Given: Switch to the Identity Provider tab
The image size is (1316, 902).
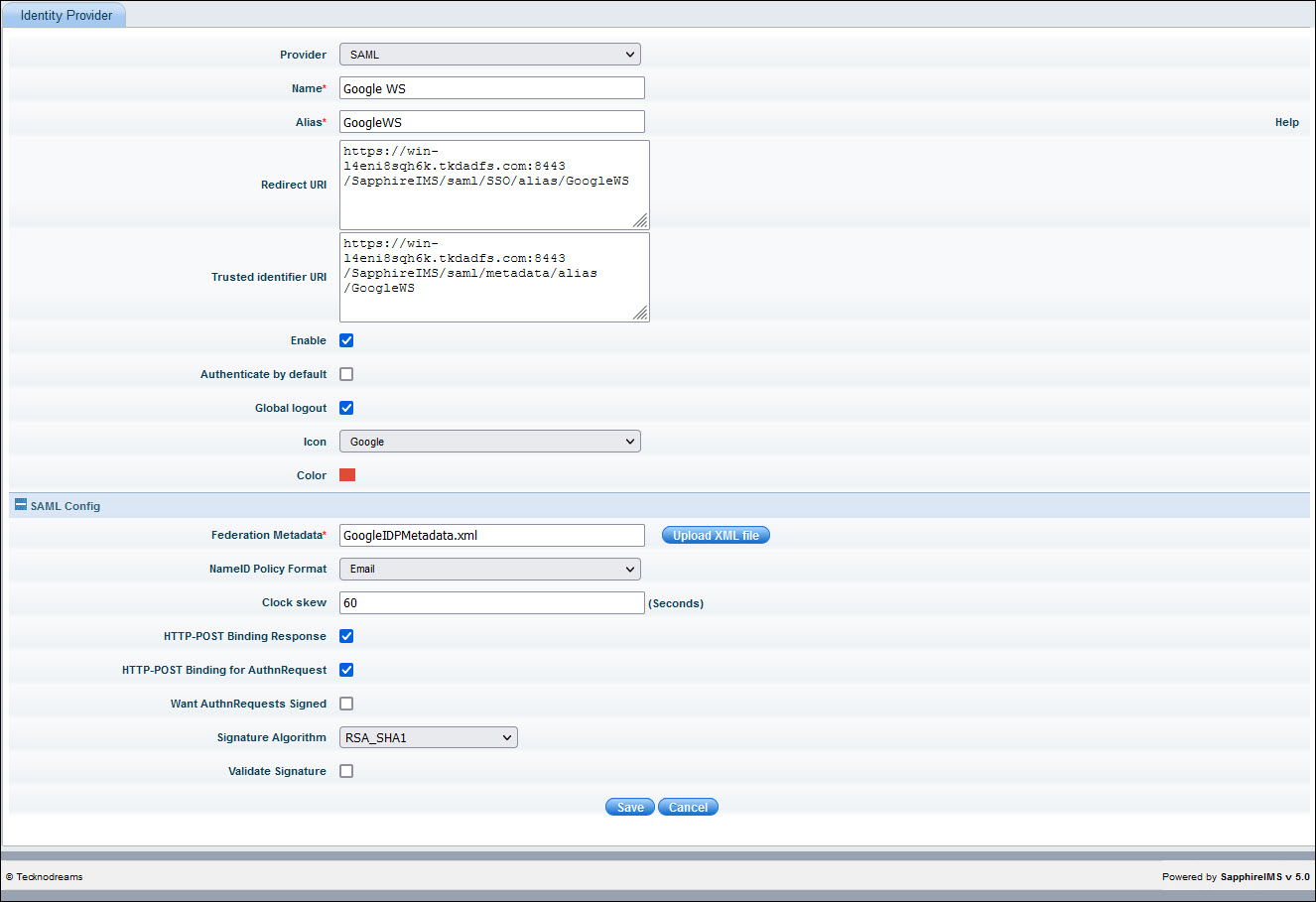Looking at the screenshot, I should click(x=65, y=15).
